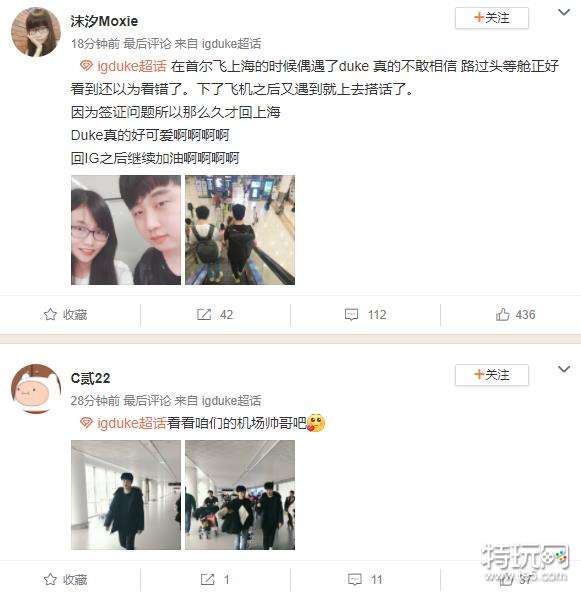Viewport: 581px width, 592px height.
Task: Follow C贰22 with the 关注 button
Action: coord(492,375)
